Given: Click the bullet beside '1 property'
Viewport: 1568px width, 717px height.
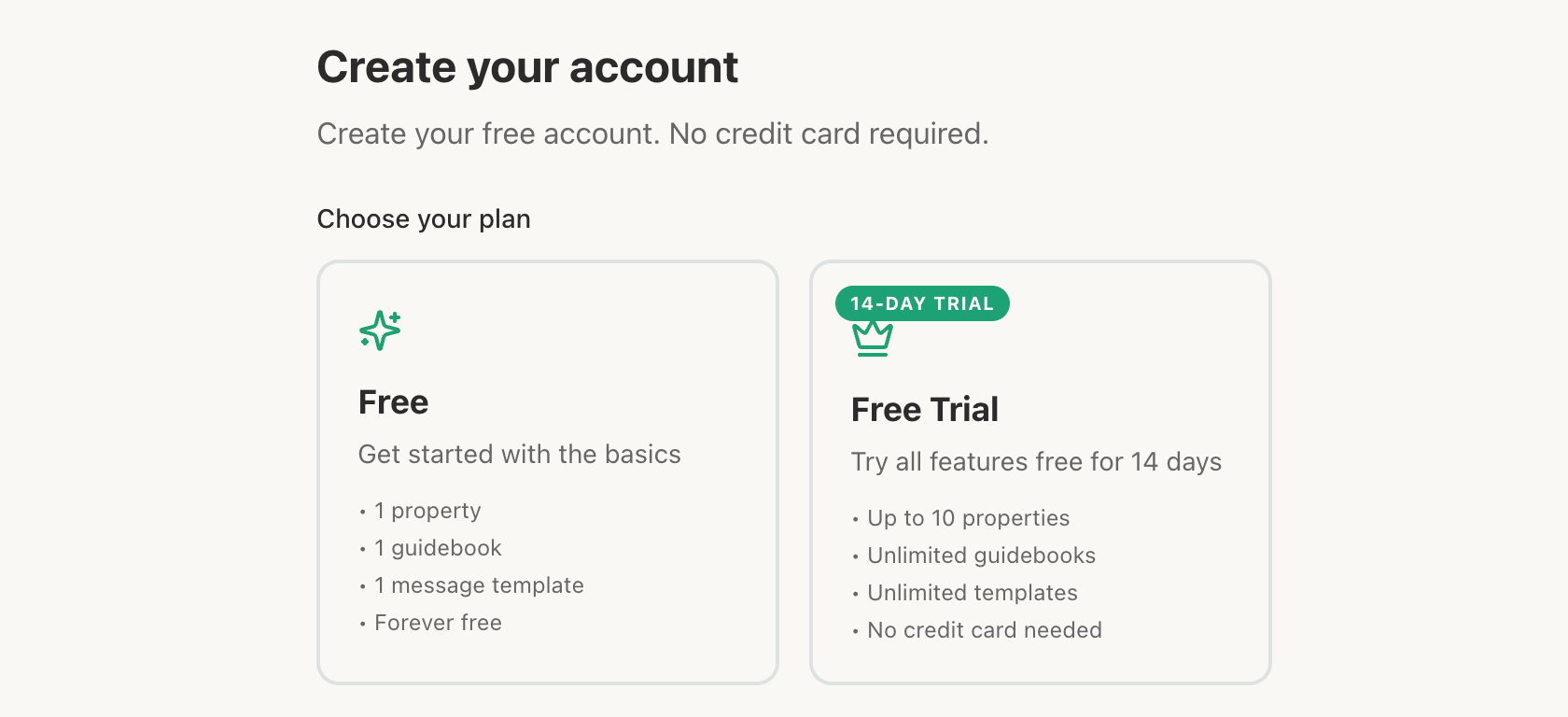Looking at the screenshot, I should click(362, 512).
